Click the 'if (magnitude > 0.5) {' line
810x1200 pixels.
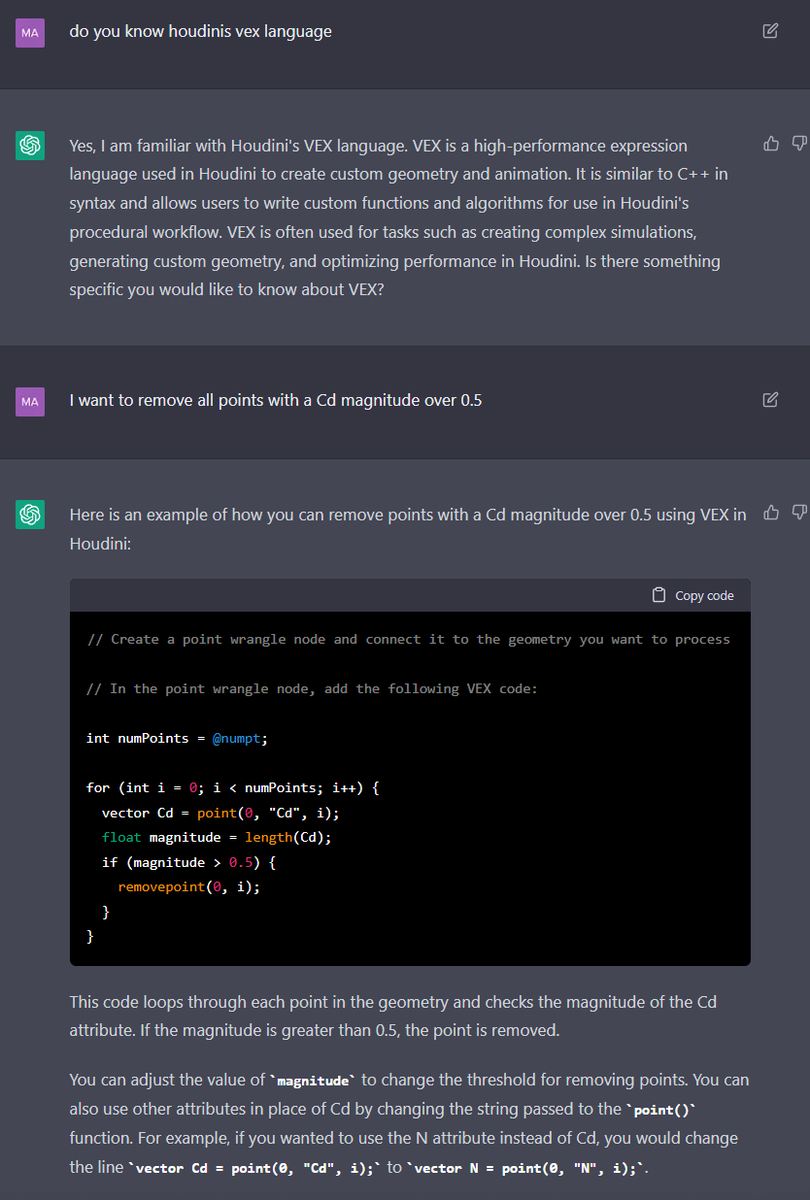coord(188,862)
